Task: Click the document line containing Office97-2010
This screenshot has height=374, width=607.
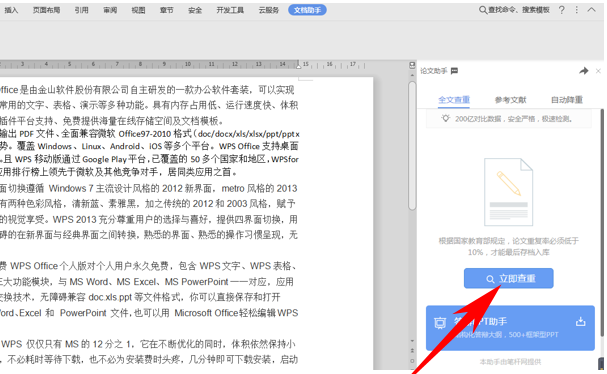Action: [x=150, y=134]
